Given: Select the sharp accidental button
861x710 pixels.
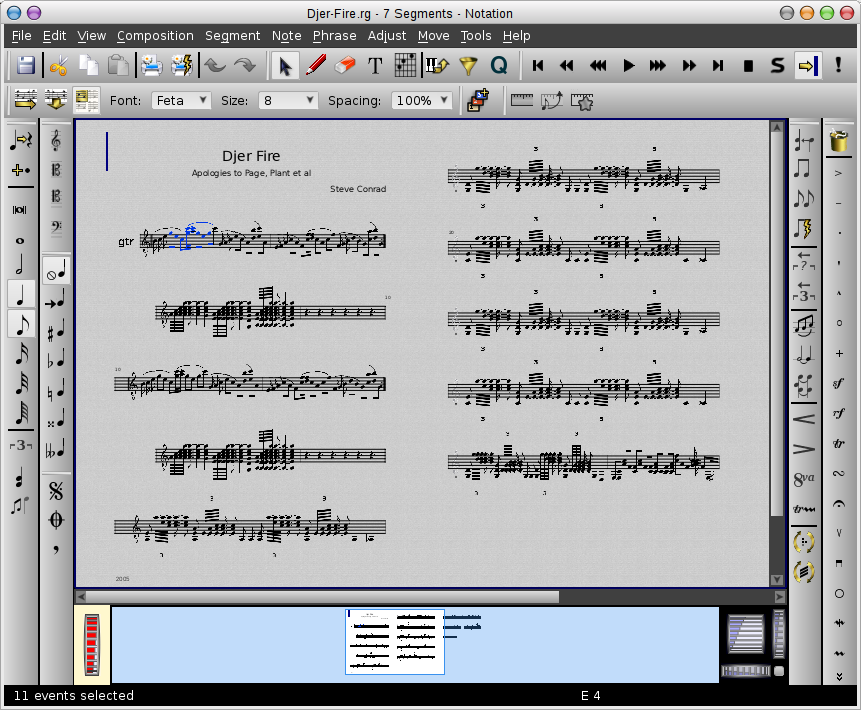Looking at the screenshot, I should 56,331.
